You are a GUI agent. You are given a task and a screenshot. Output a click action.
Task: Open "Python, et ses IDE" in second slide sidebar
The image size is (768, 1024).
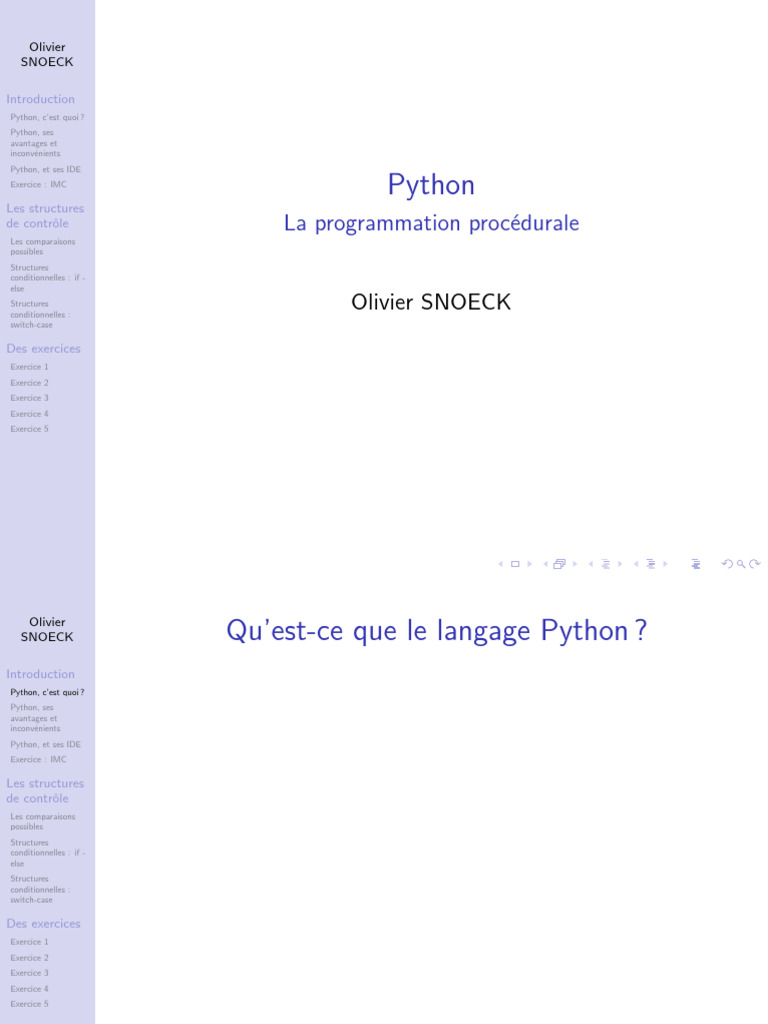click(46, 744)
